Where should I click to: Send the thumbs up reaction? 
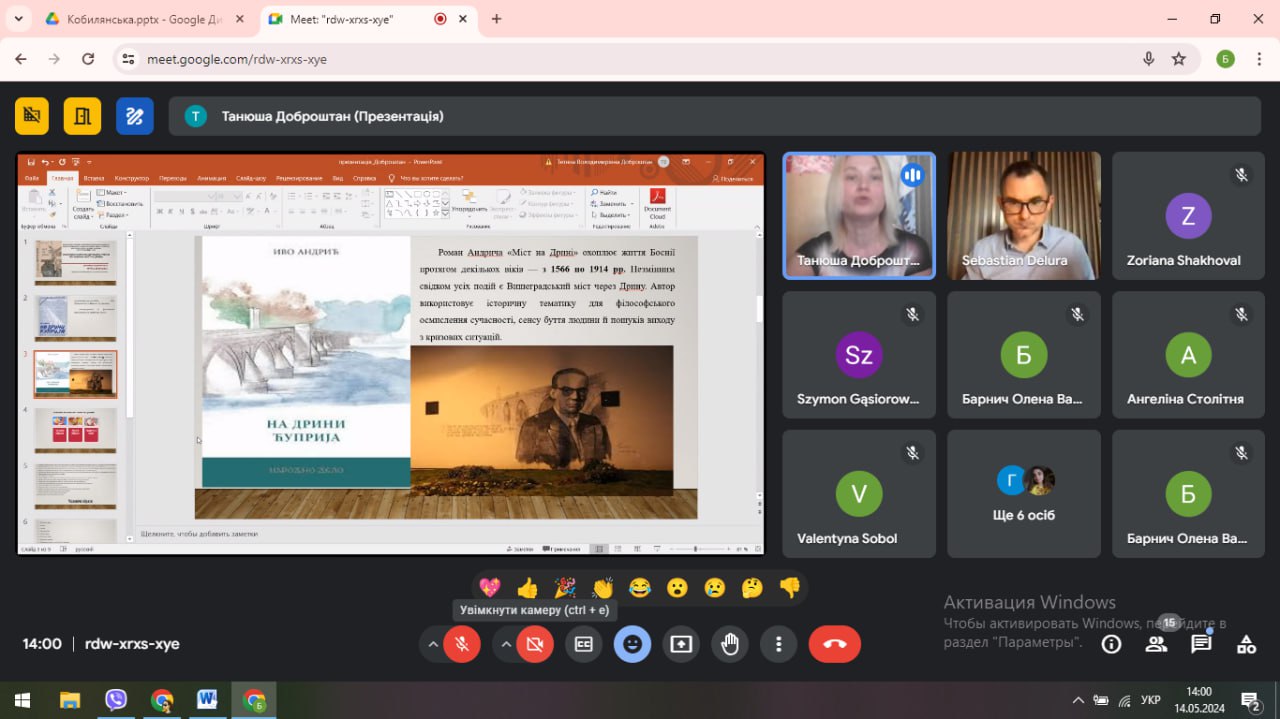pyautogui.click(x=527, y=588)
